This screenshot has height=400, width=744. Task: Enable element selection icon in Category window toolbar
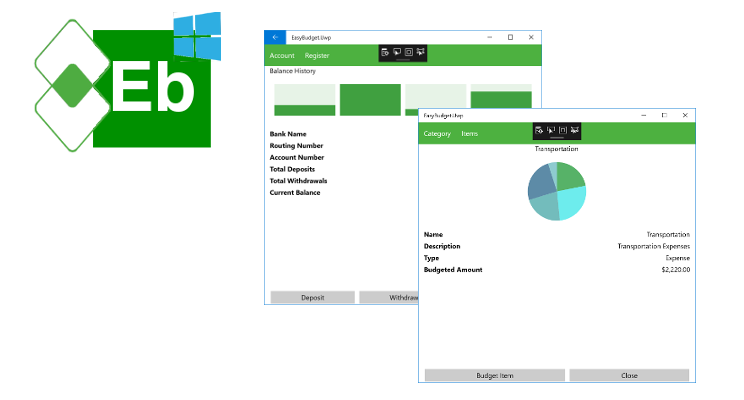[551, 130]
